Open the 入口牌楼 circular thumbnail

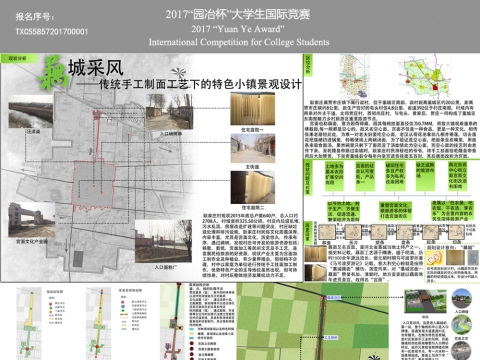(462, 299)
